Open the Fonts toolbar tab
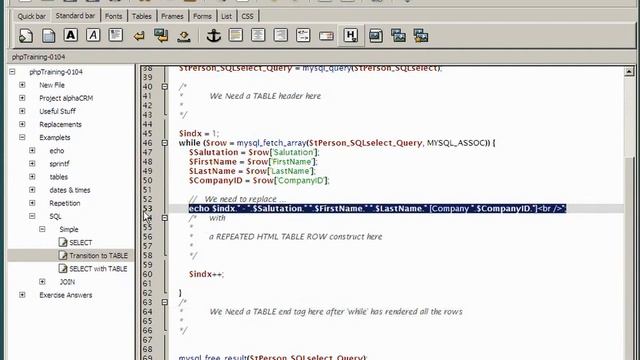The width and height of the screenshot is (640, 360). [113, 16]
